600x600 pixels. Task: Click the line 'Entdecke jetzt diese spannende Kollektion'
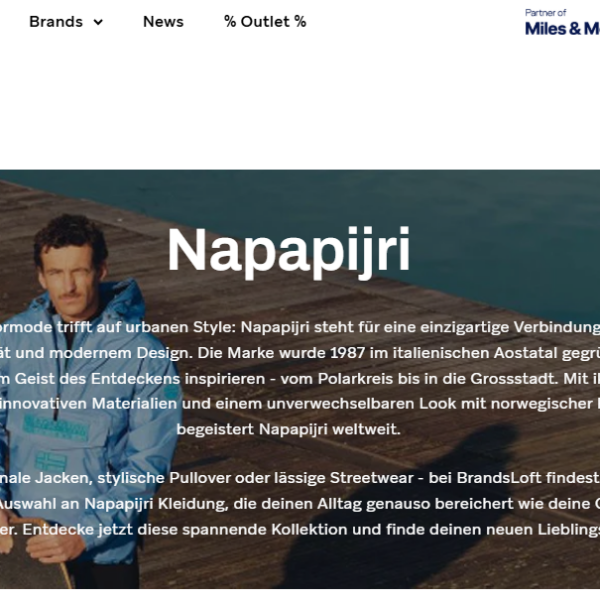pyautogui.click(x=300, y=530)
